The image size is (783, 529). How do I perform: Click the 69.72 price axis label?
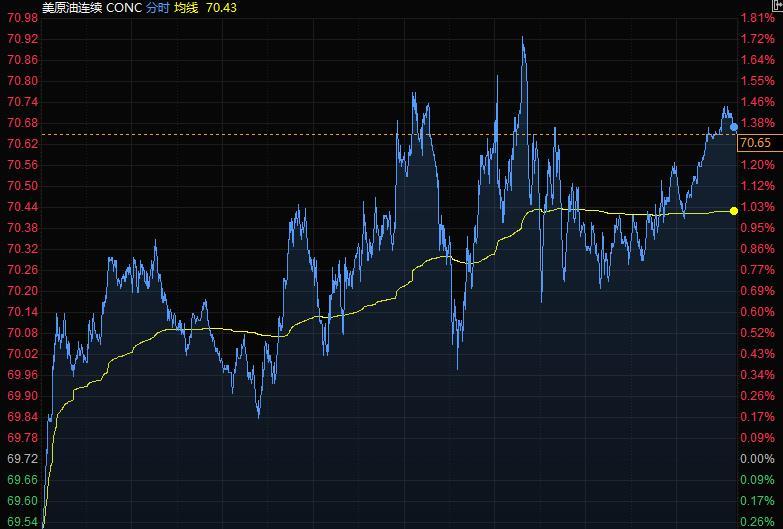[22, 459]
